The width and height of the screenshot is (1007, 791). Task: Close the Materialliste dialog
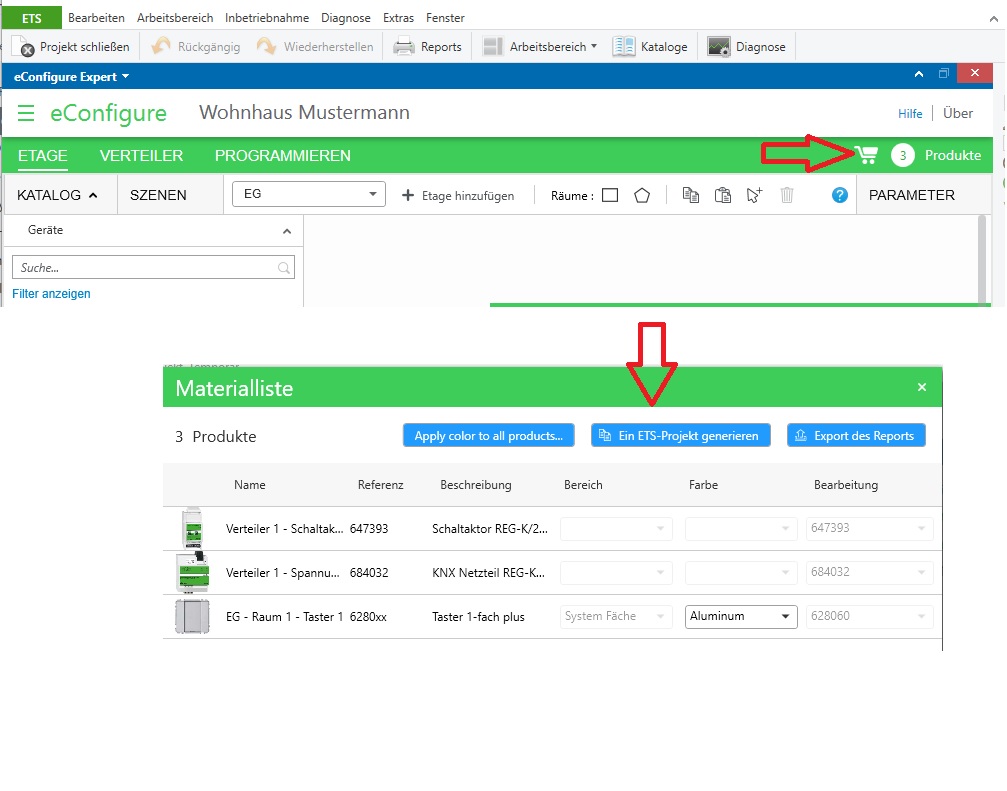(922, 387)
